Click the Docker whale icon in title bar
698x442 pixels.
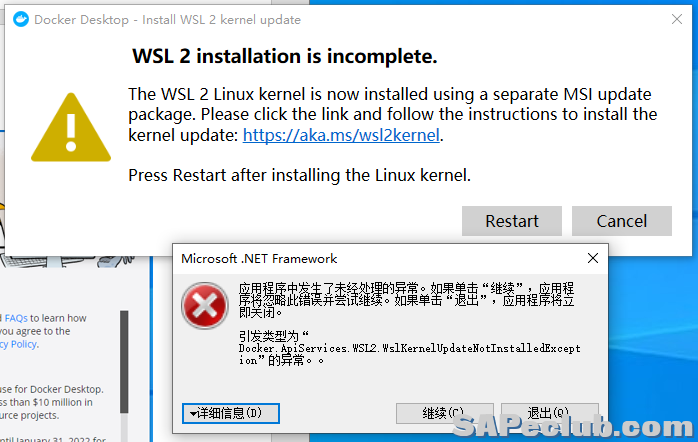click(x=19, y=20)
